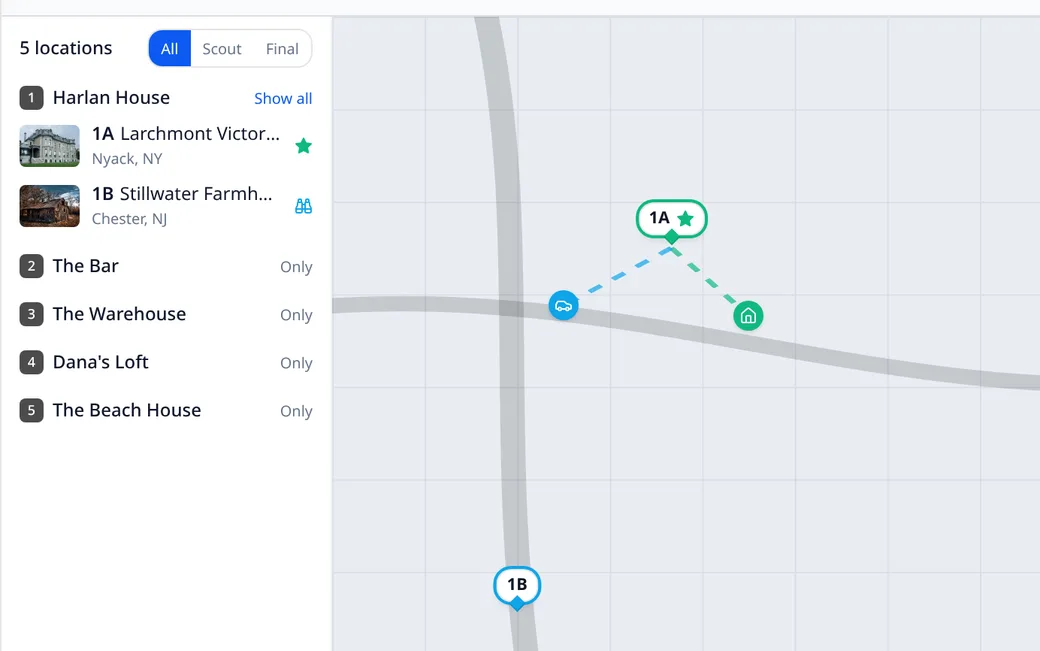Click The Beach House location name

tap(127, 410)
